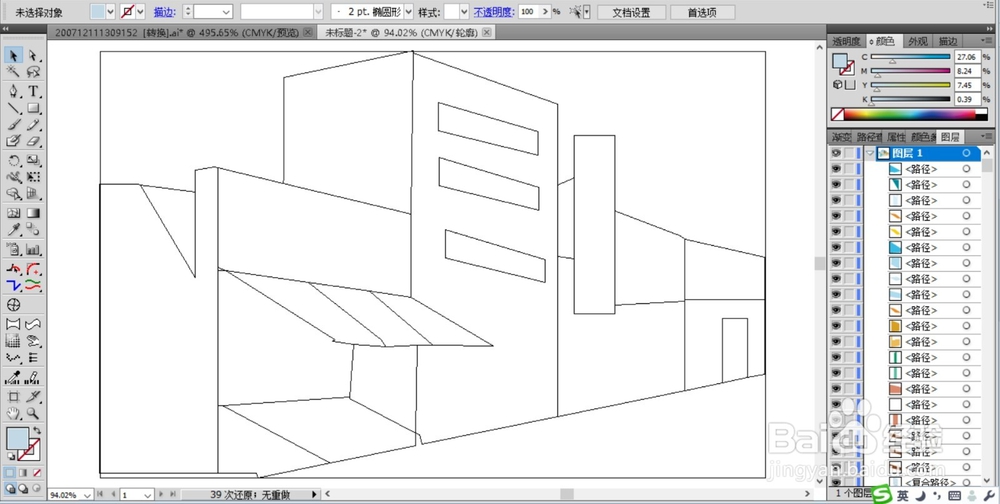Choose the Rotate tool
Image resolution: width=1000 pixels, height=504 pixels.
(x=13, y=160)
